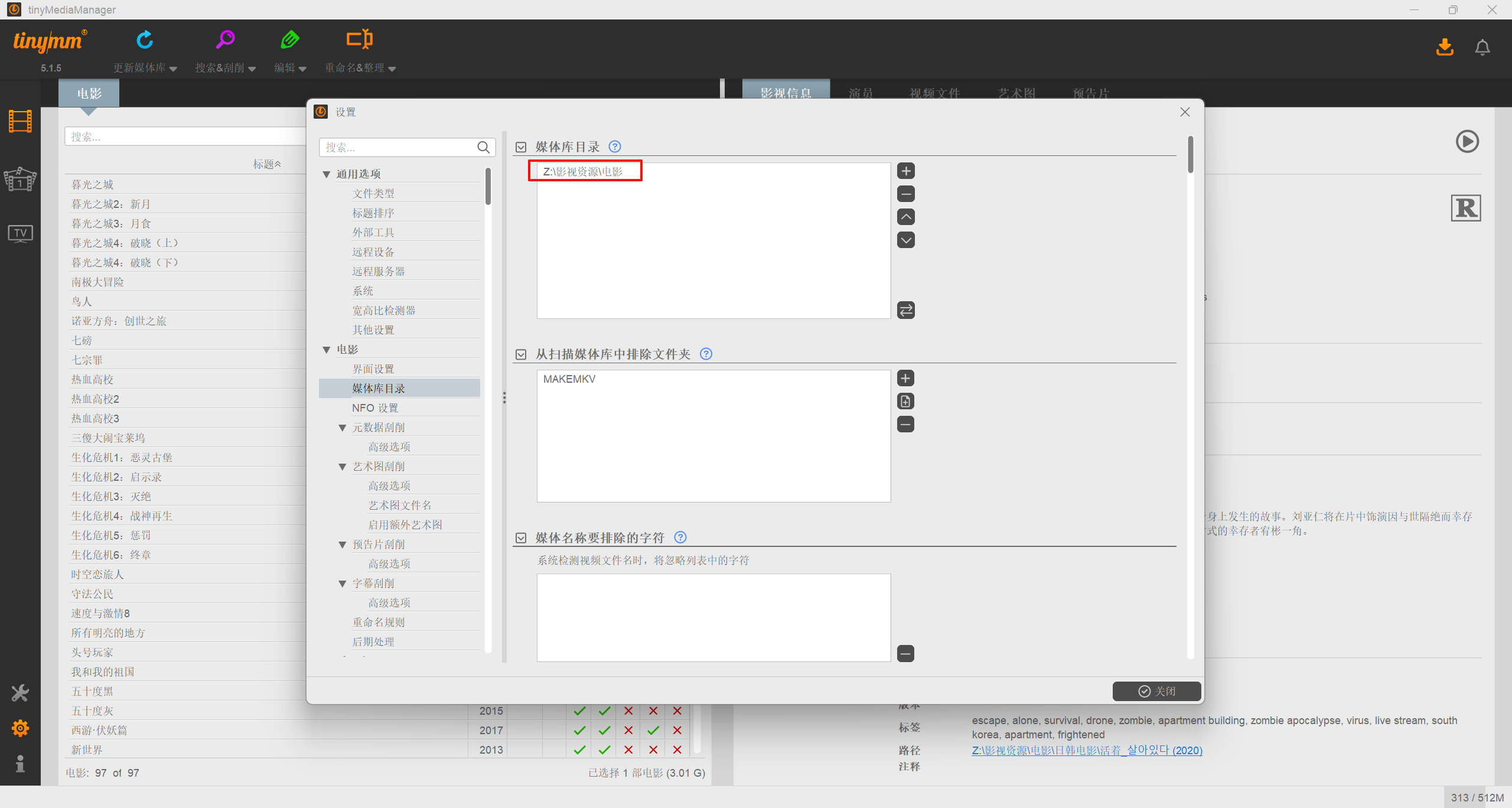Select 重命名规则 in settings tree
Viewport: 1512px width, 808px height.
tap(379, 622)
